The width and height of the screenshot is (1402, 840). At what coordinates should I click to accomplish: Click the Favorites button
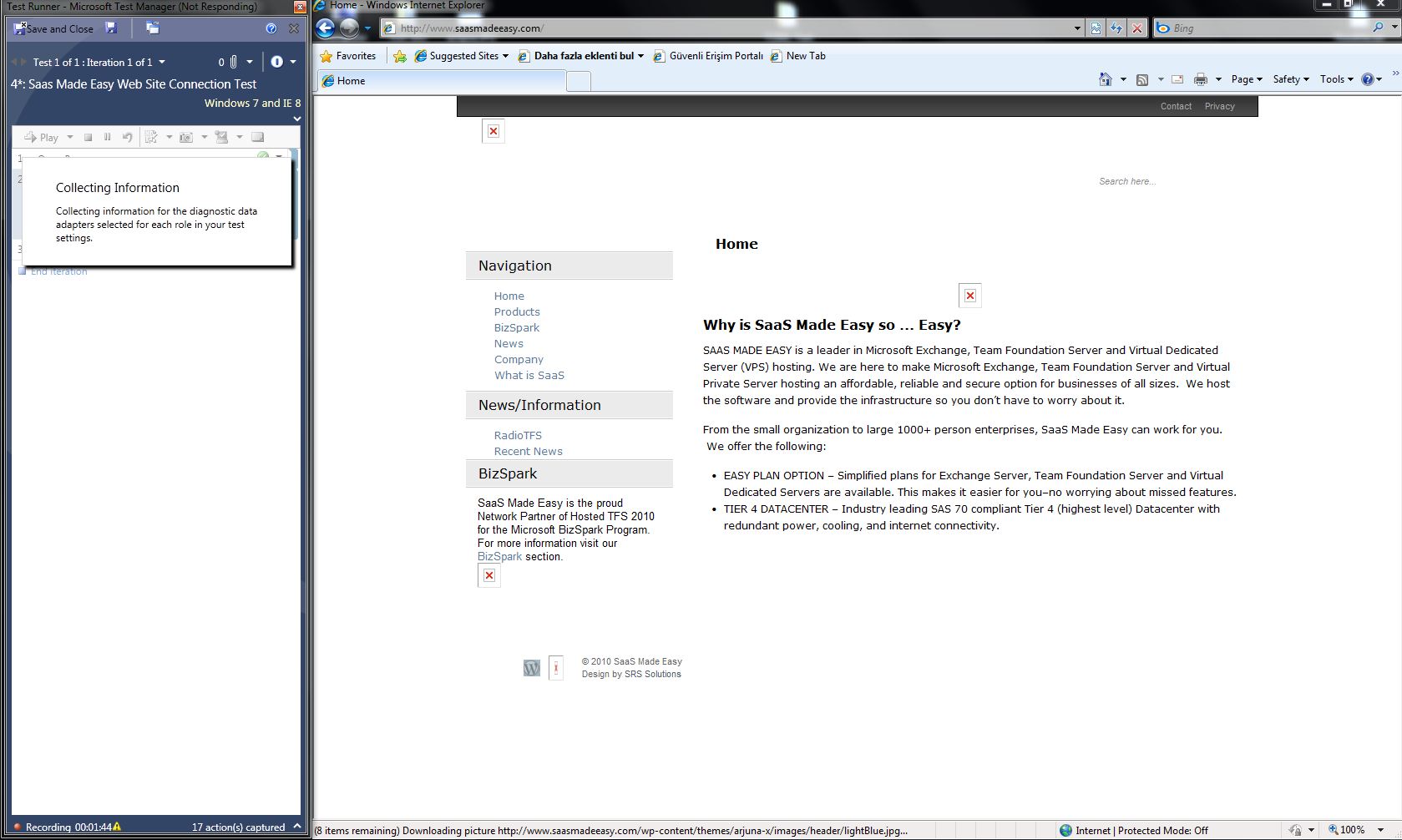[348, 56]
